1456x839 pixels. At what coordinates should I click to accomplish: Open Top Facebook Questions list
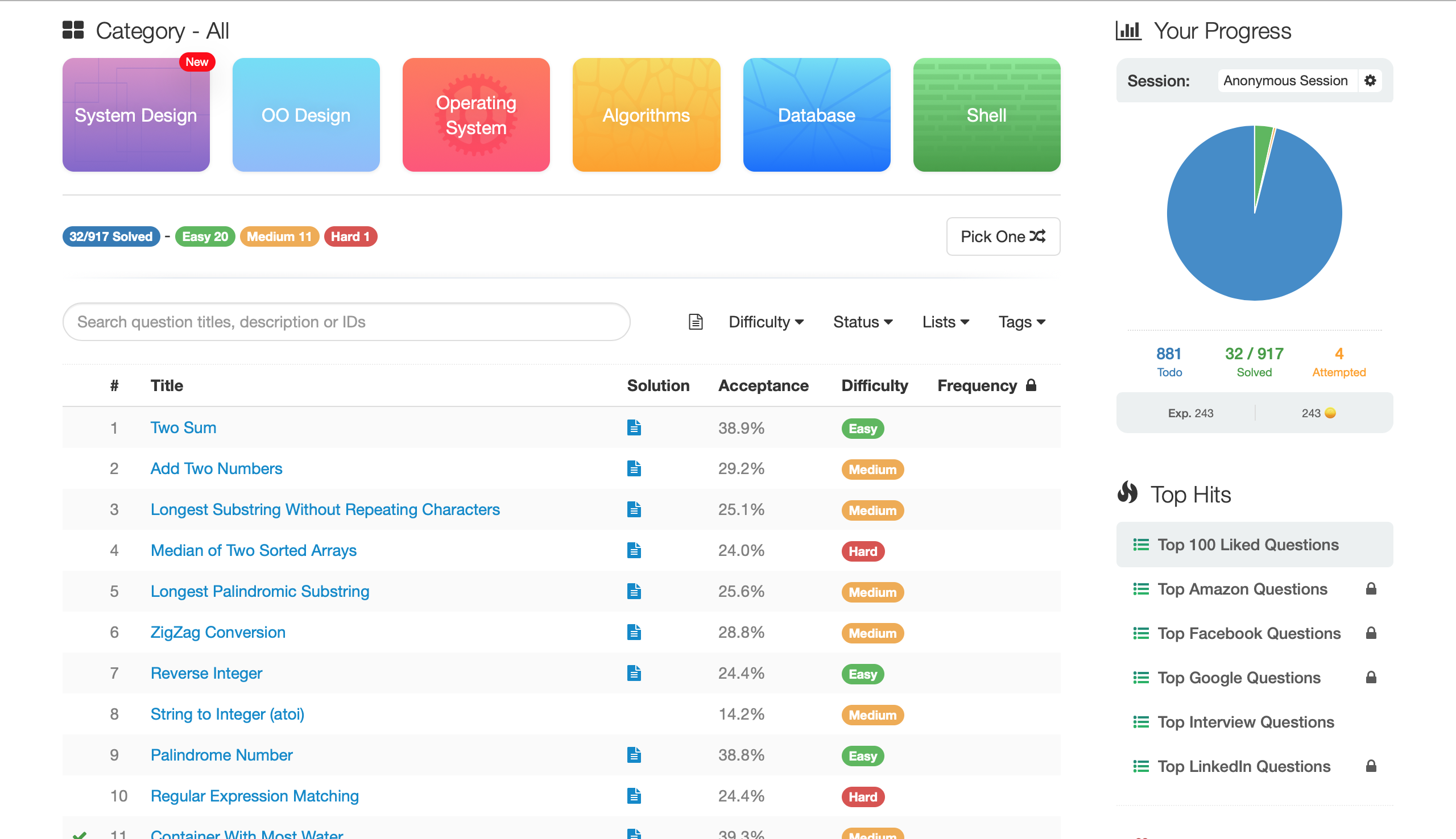pyautogui.click(x=1249, y=633)
